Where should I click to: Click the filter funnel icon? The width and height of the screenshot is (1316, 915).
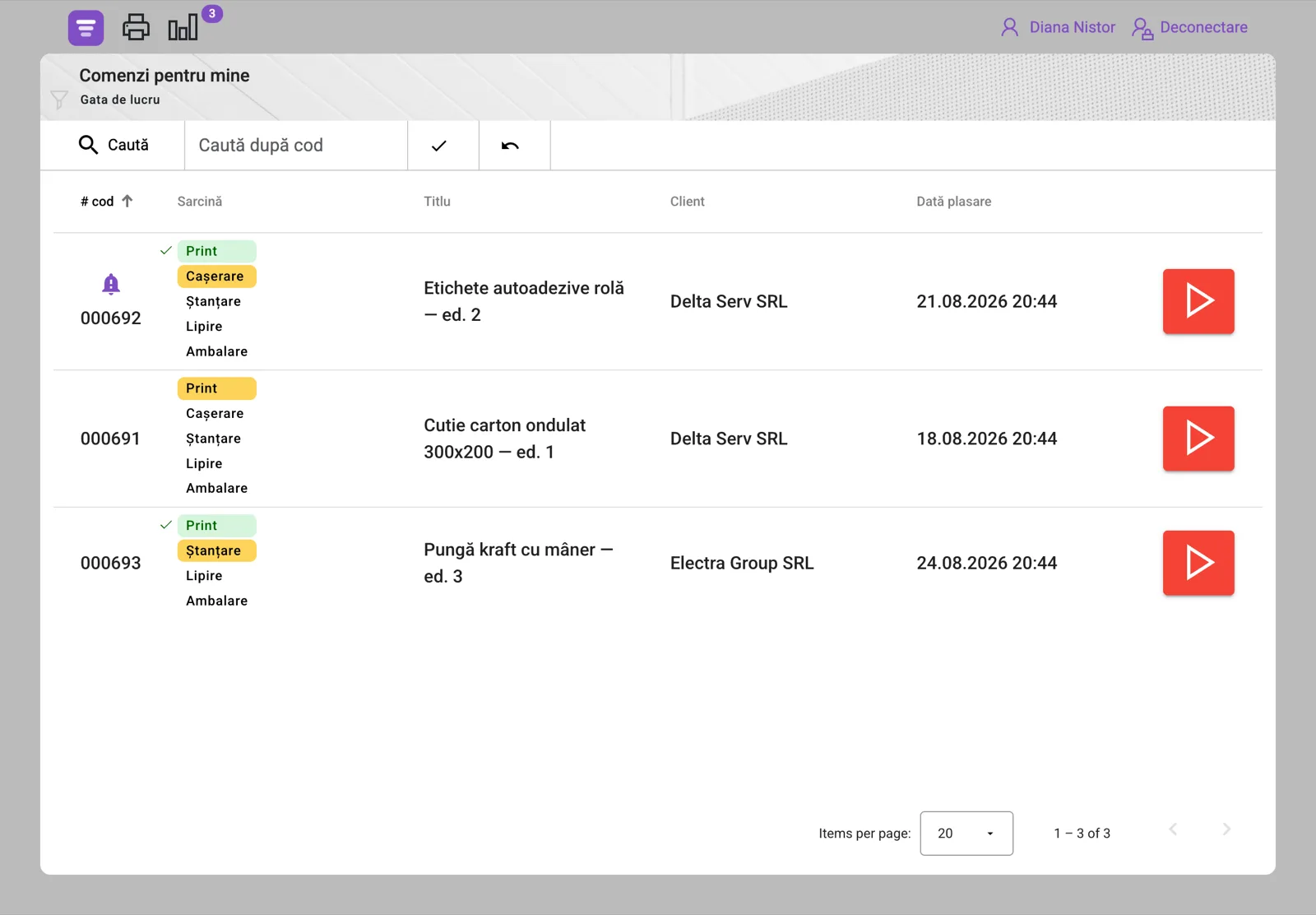coord(59,100)
